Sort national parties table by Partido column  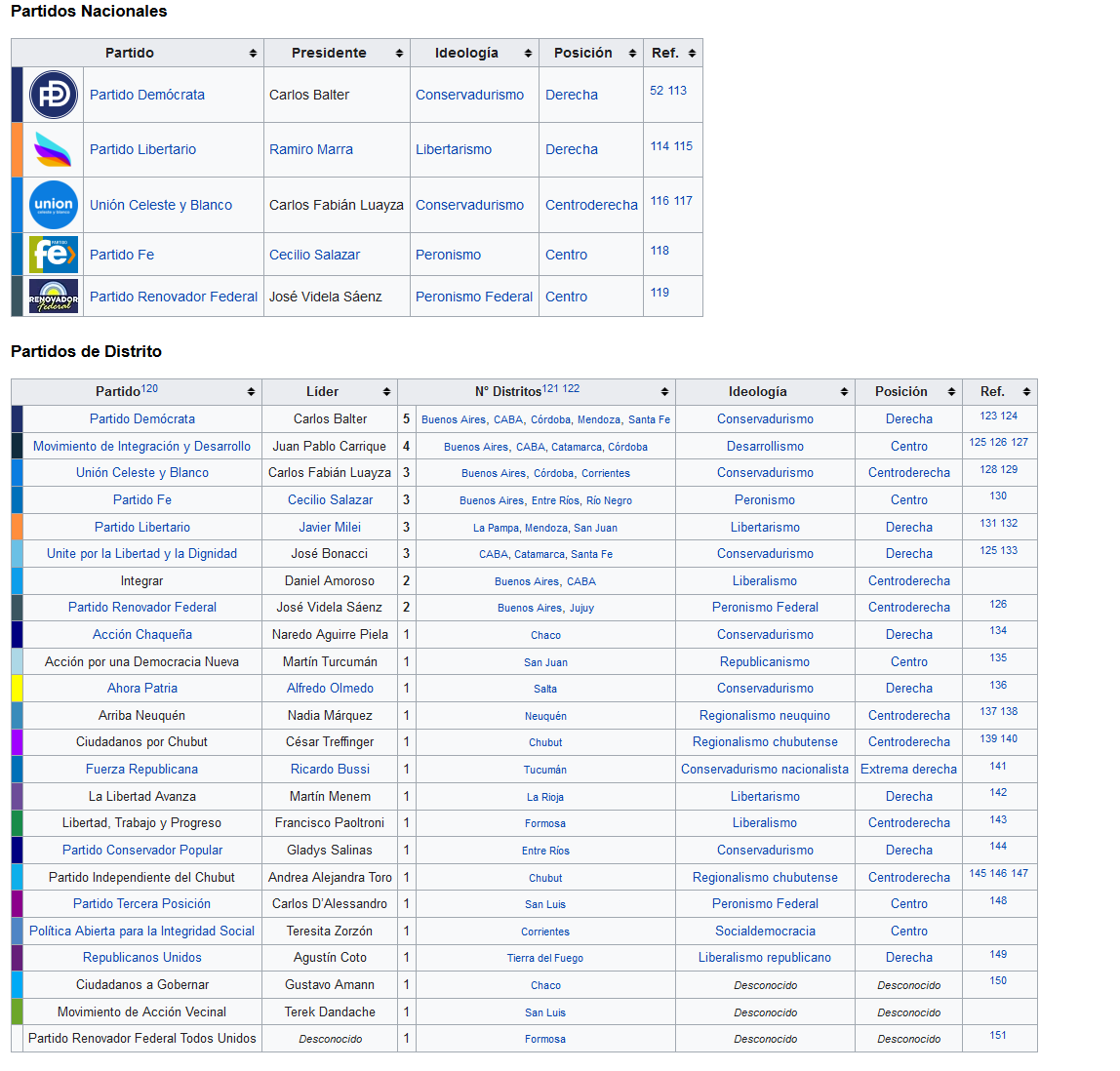[253, 54]
